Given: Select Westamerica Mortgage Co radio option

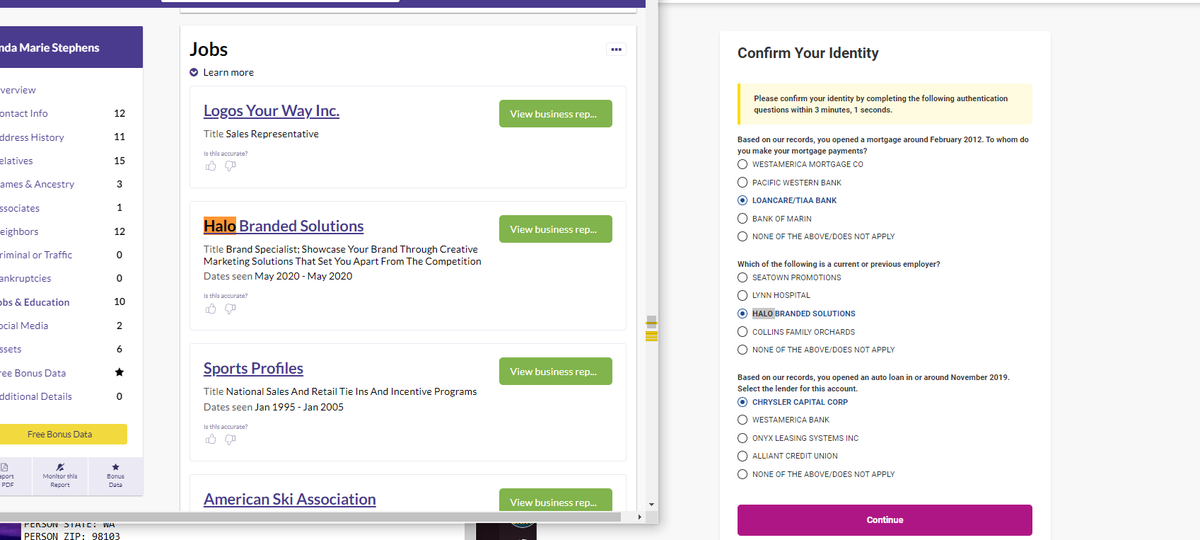Looking at the screenshot, I should 742,164.
